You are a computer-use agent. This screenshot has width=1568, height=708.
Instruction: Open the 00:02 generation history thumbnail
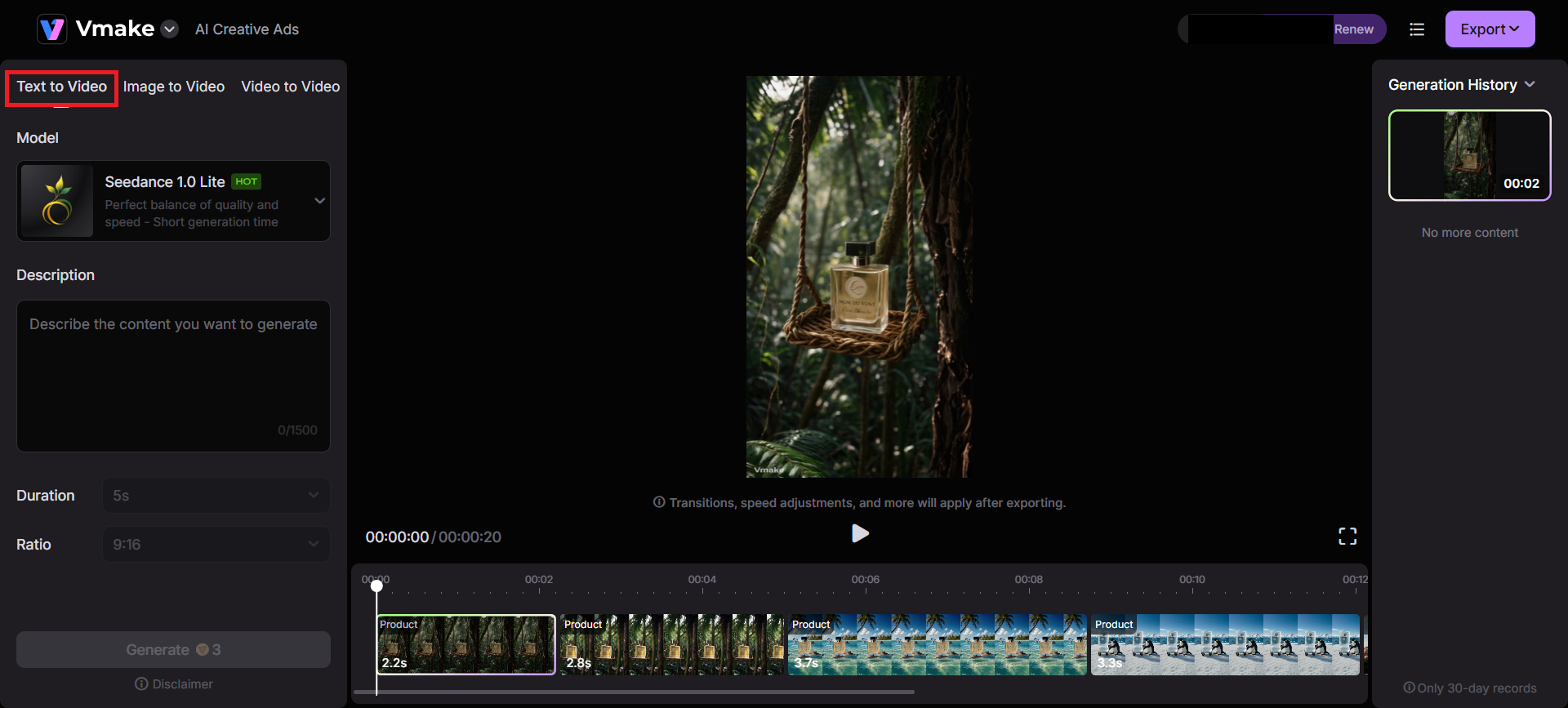coord(1469,155)
